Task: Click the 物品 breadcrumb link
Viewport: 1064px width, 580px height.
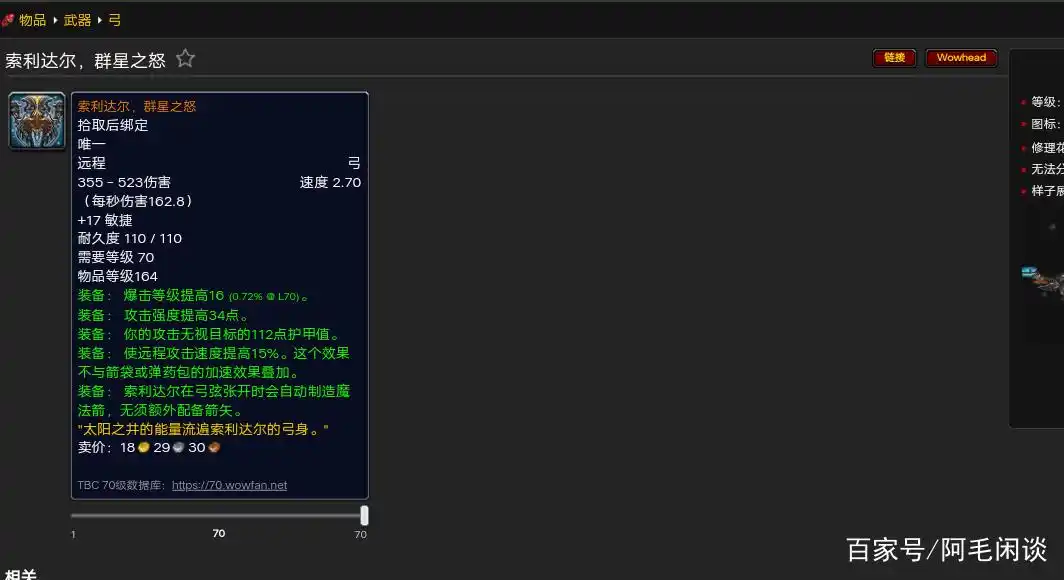Action: coord(32,20)
